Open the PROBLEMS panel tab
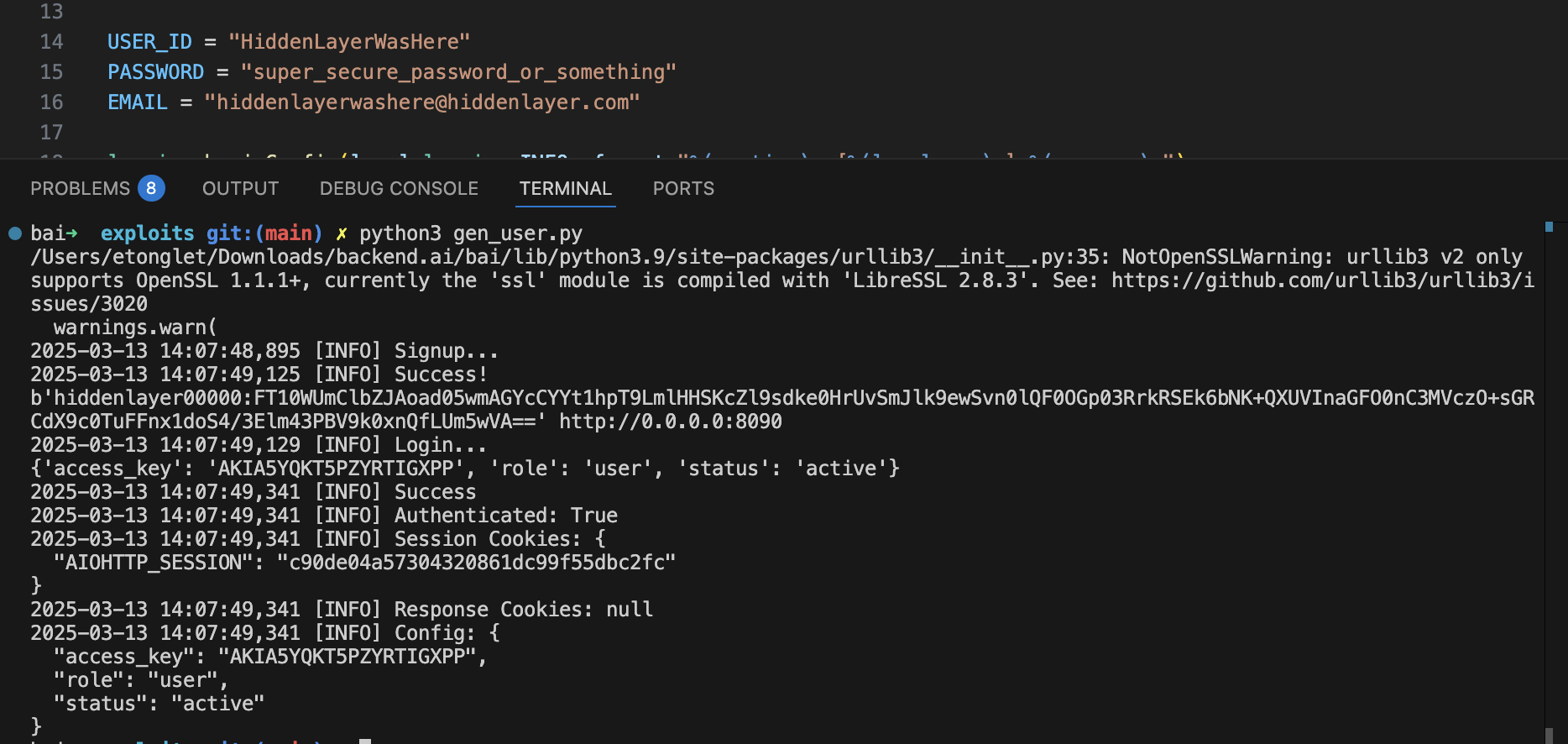The height and width of the screenshot is (744, 1568). (x=81, y=188)
